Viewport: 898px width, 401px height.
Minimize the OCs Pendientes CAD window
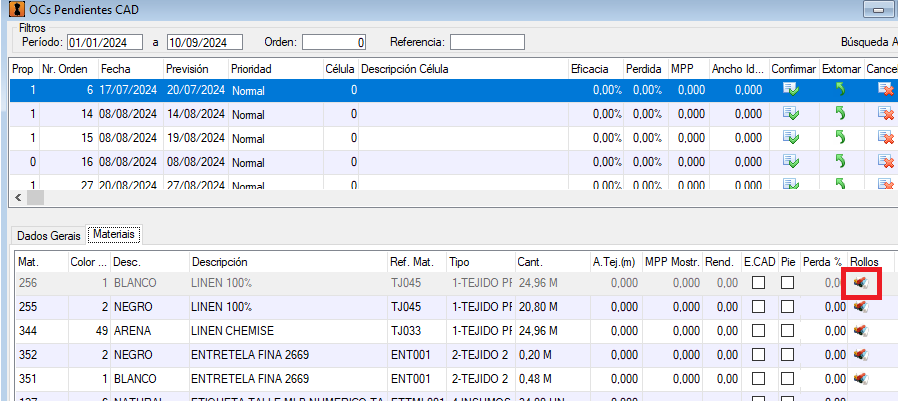tap(878, 10)
